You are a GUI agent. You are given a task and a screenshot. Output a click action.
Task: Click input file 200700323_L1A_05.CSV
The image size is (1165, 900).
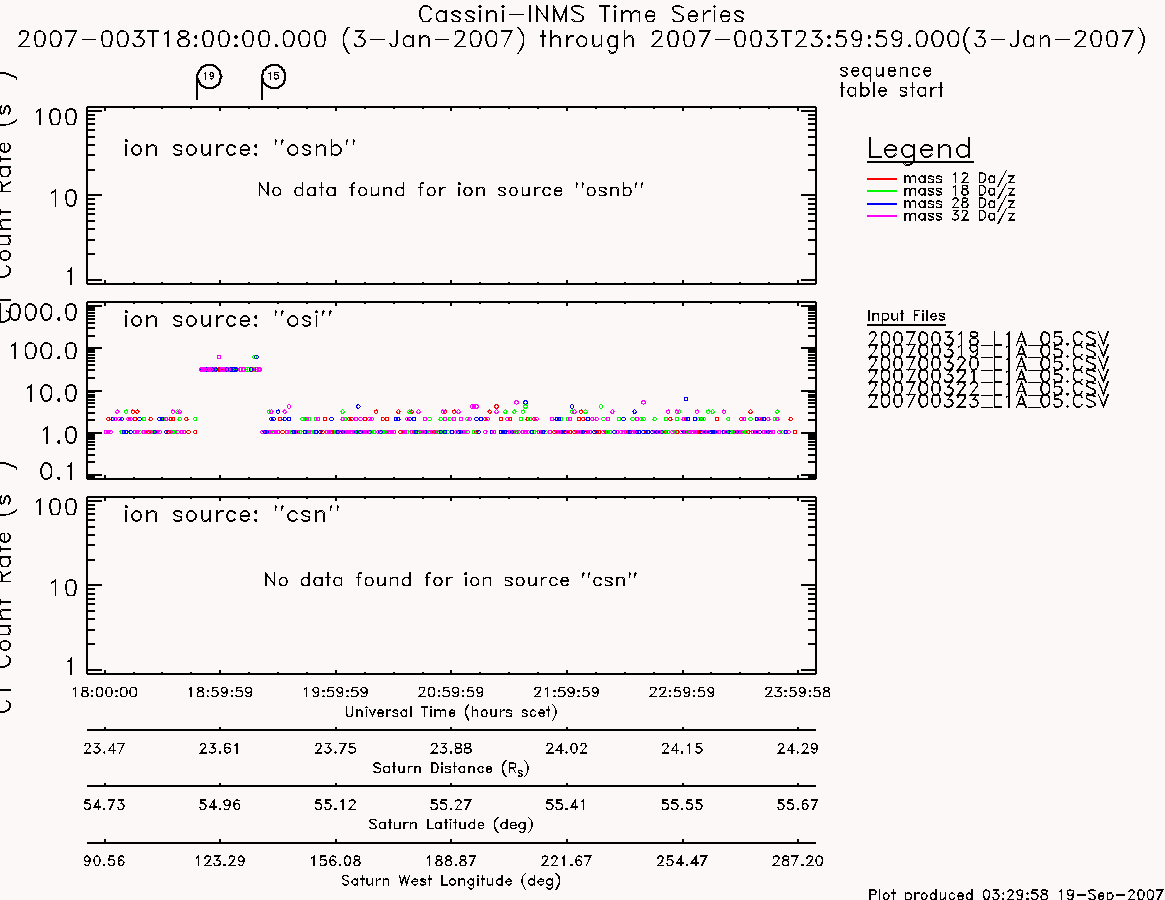pyautogui.click(x=987, y=401)
